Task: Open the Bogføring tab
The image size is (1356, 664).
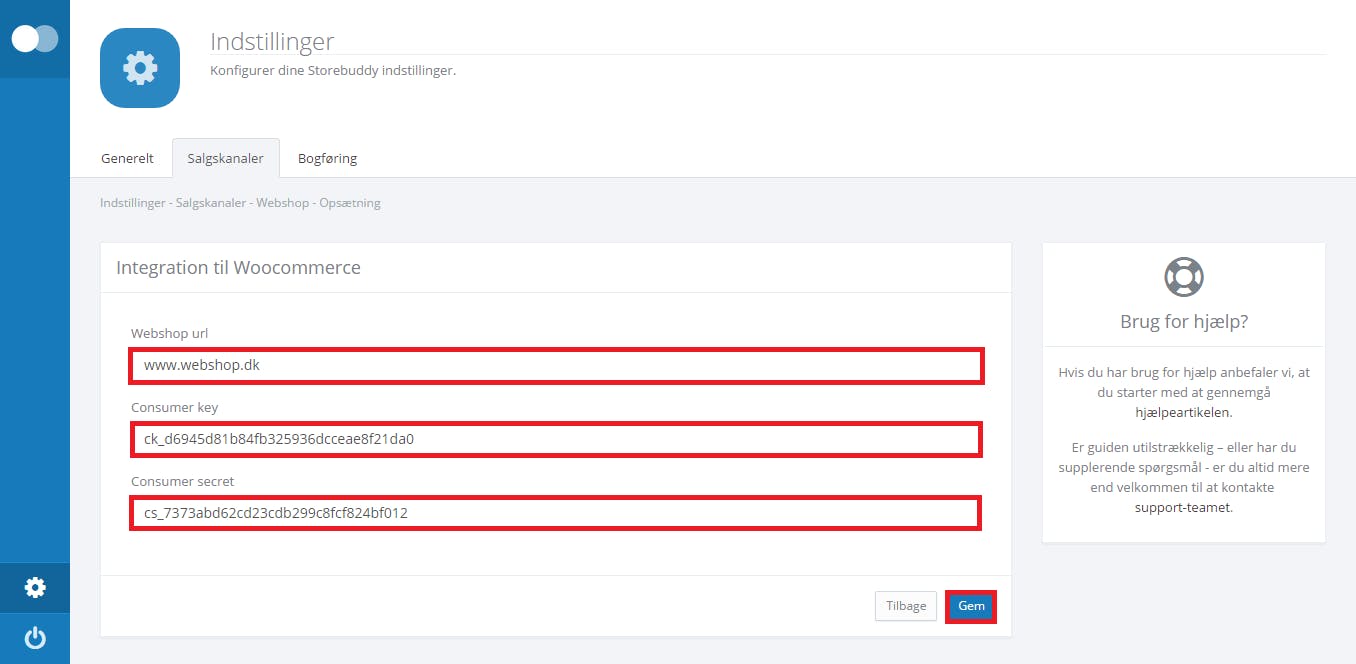Action: (327, 158)
